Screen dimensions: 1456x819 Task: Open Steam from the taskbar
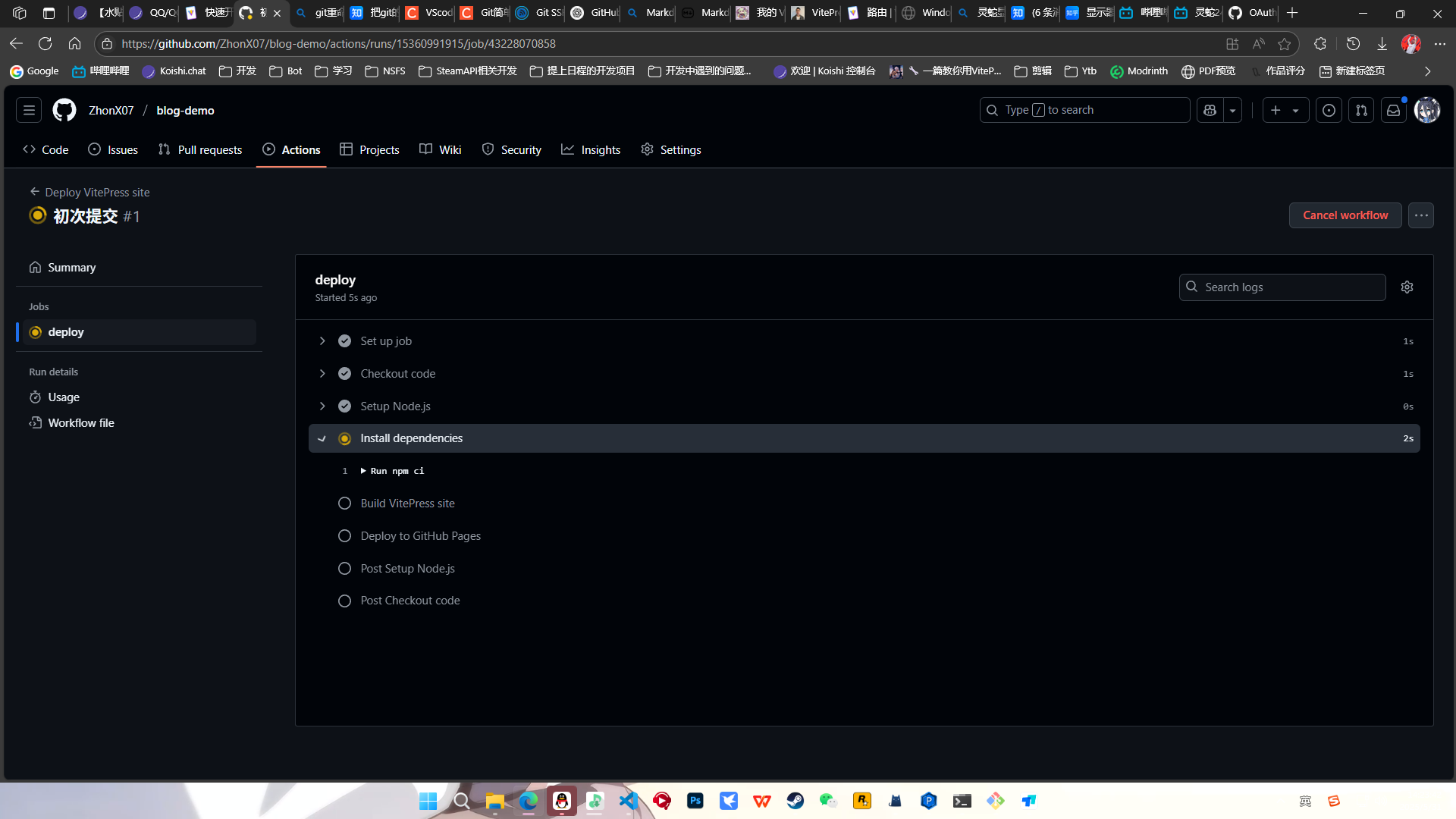(795, 801)
